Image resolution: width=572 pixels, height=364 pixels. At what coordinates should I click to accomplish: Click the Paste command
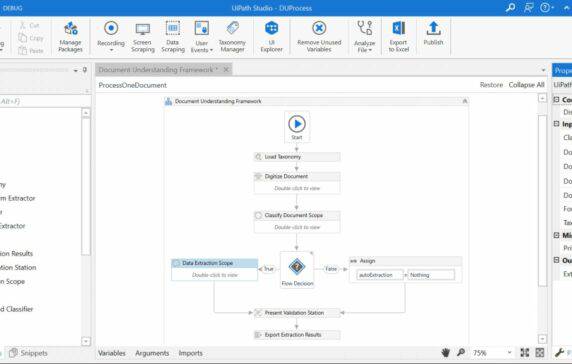click(x=31, y=51)
